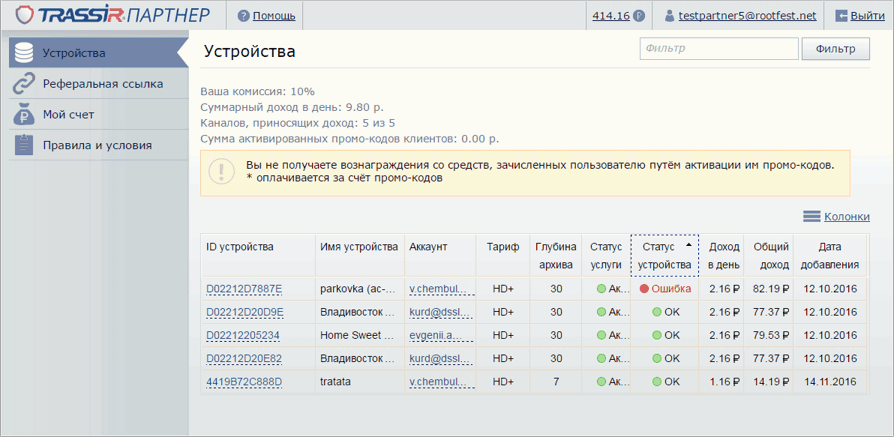Click into the filter text field
894x437 pixels.
click(x=718, y=49)
